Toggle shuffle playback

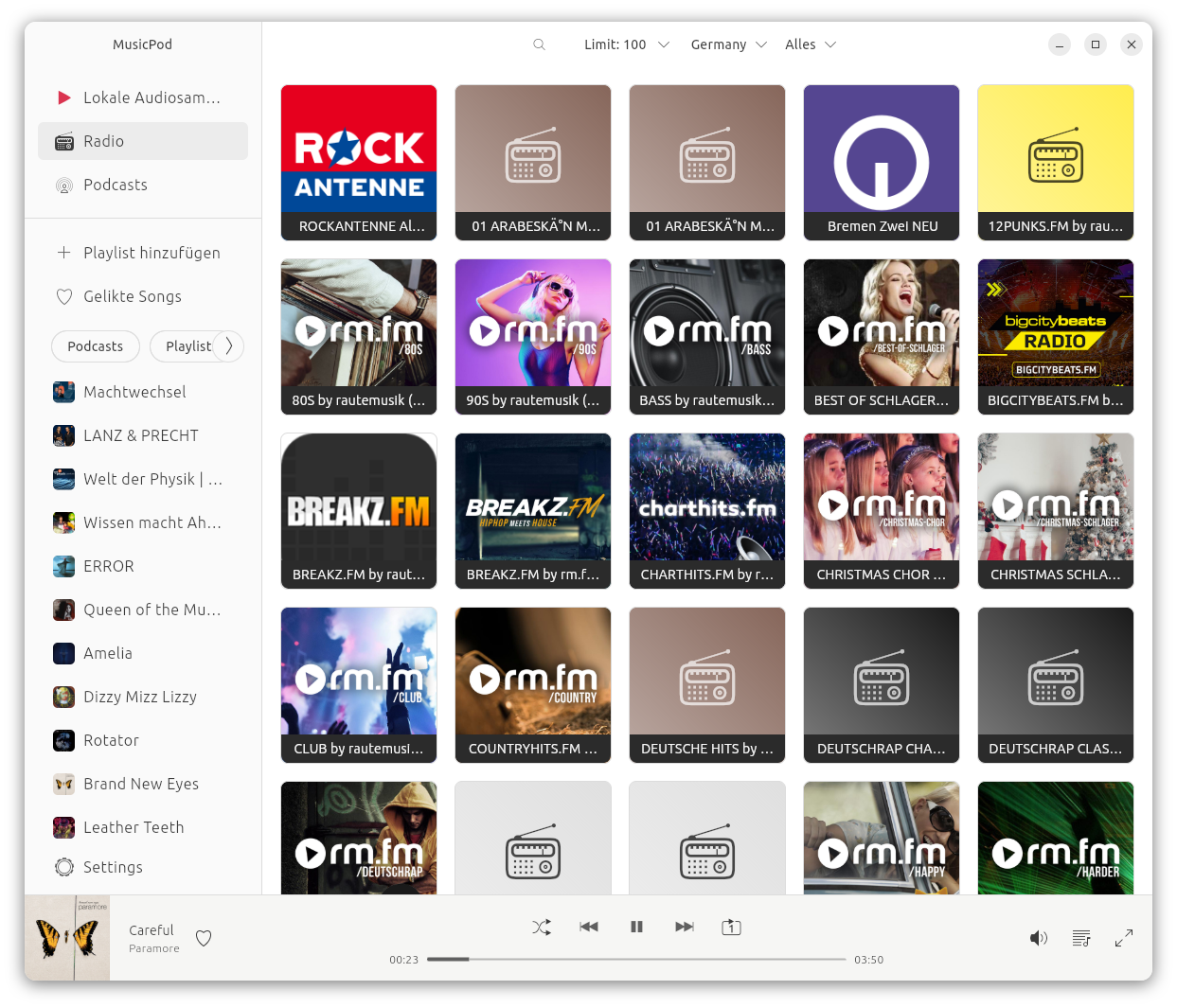click(x=542, y=927)
